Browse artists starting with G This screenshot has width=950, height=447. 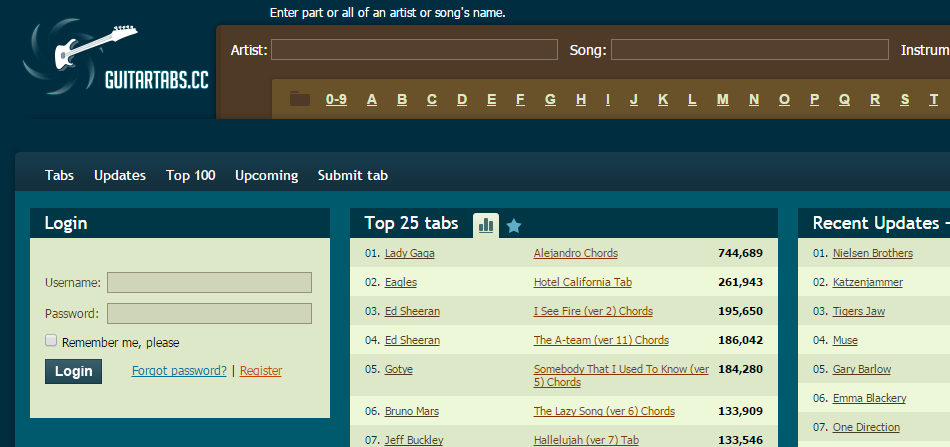click(550, 99)
